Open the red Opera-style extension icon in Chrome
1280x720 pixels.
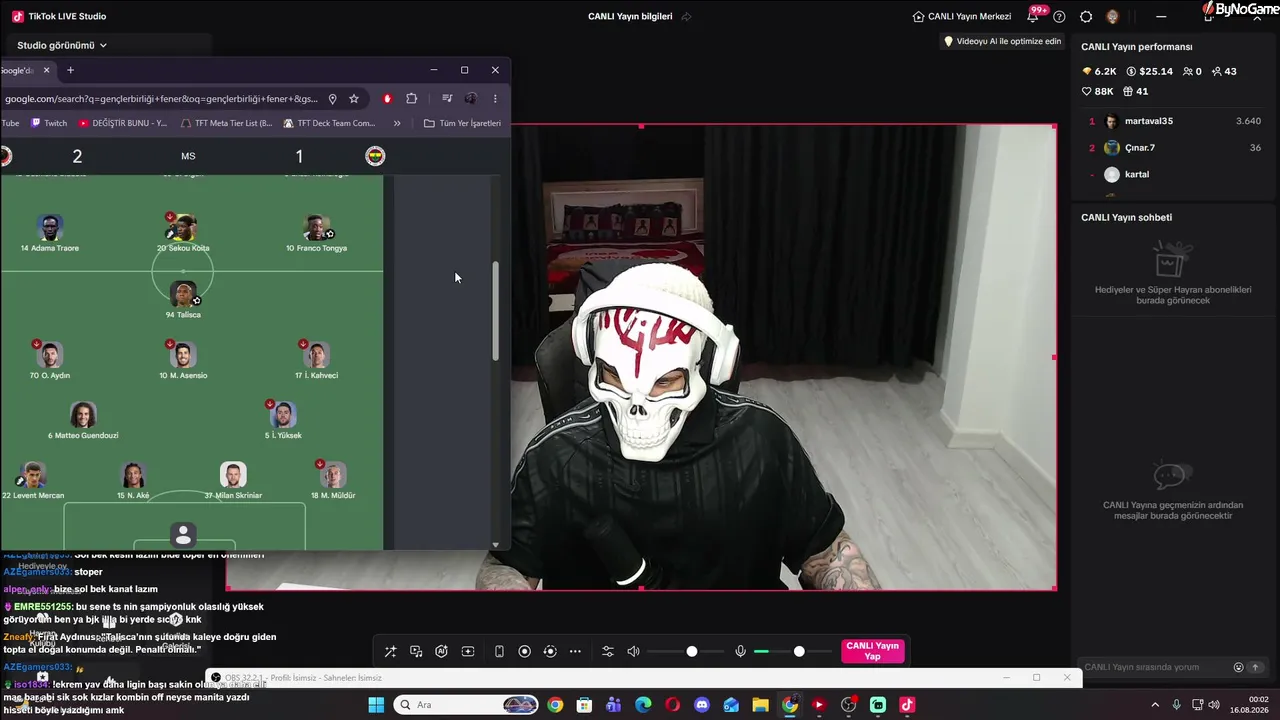tap(387, 99)
